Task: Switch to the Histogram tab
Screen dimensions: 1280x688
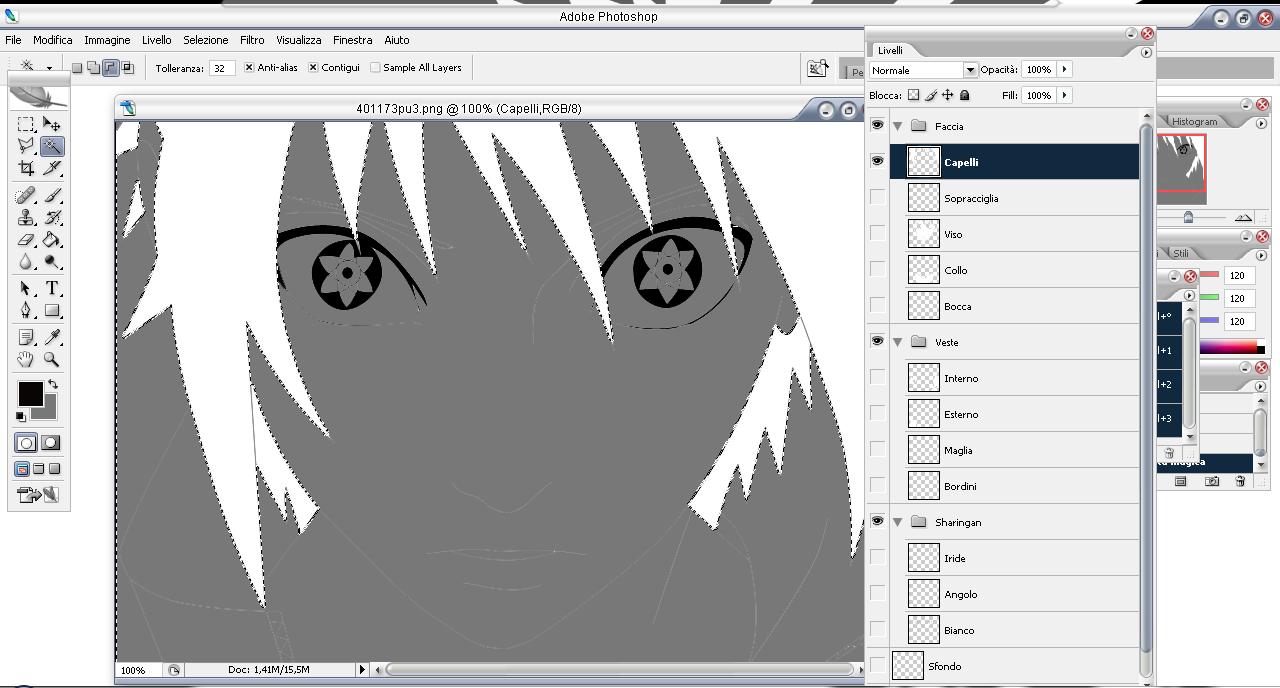Action: [x=1194, y=121]
